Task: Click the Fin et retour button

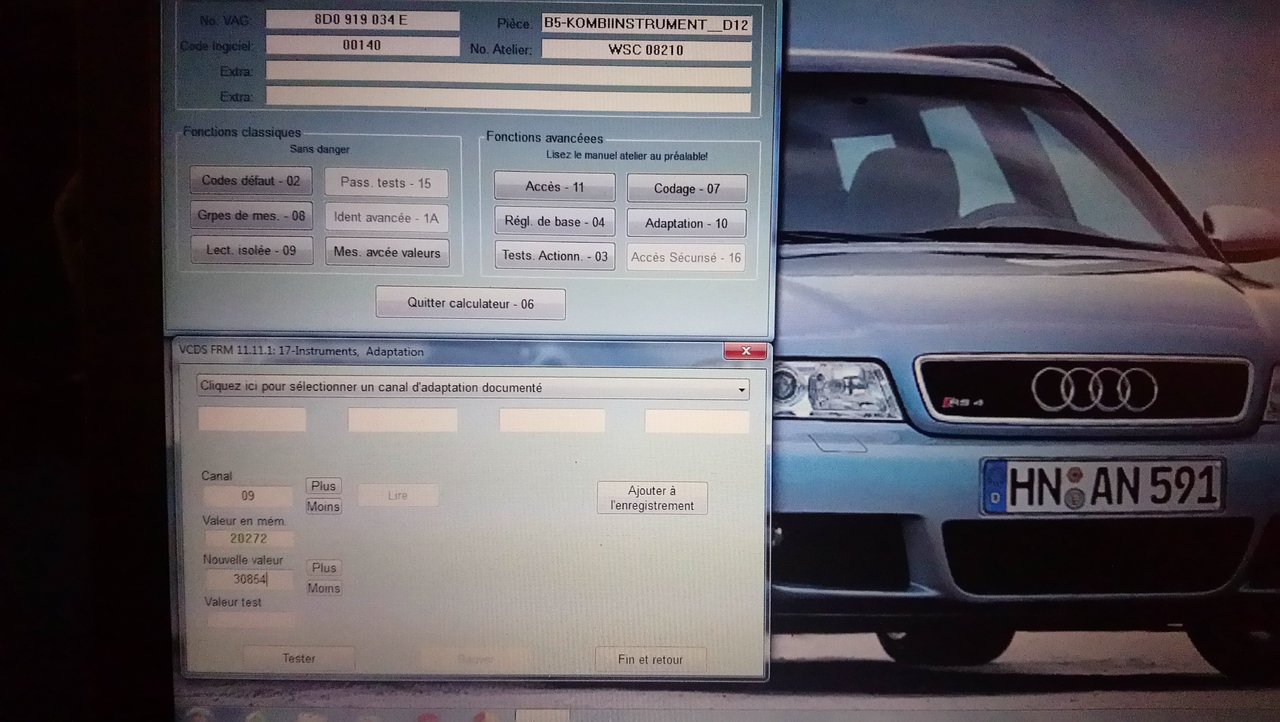Action: pyautogui.click(x=651, y=660)
